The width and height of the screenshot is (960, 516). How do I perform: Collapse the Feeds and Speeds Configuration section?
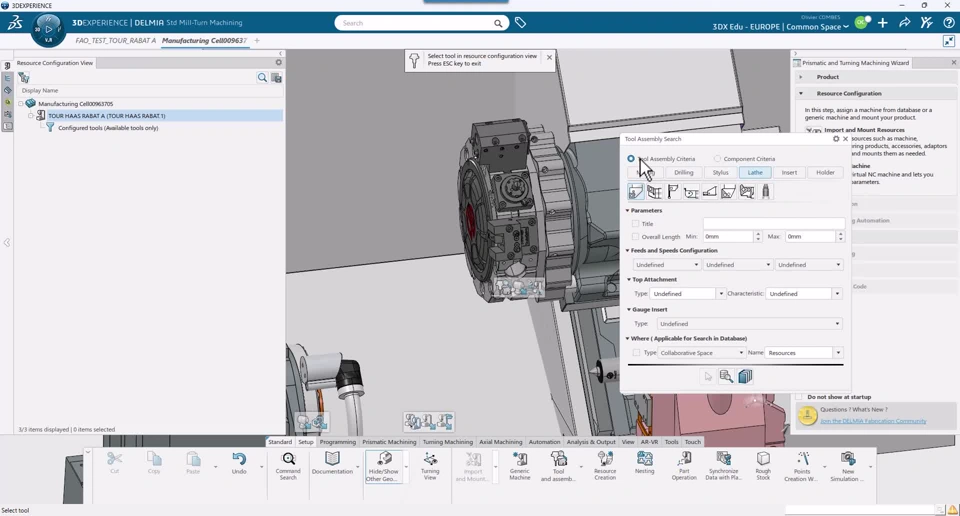coord(628,251)
